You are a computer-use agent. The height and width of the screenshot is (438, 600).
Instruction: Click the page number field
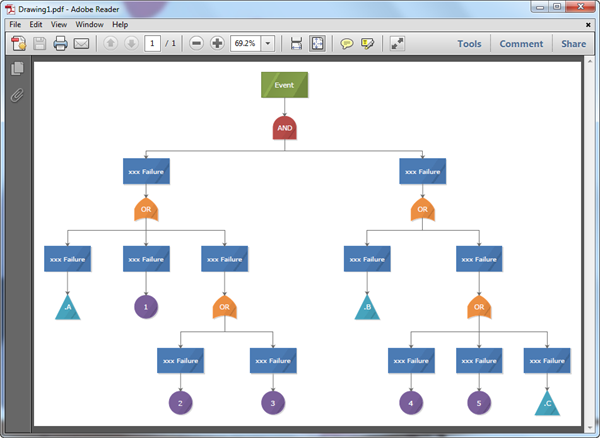click(152, 43)
